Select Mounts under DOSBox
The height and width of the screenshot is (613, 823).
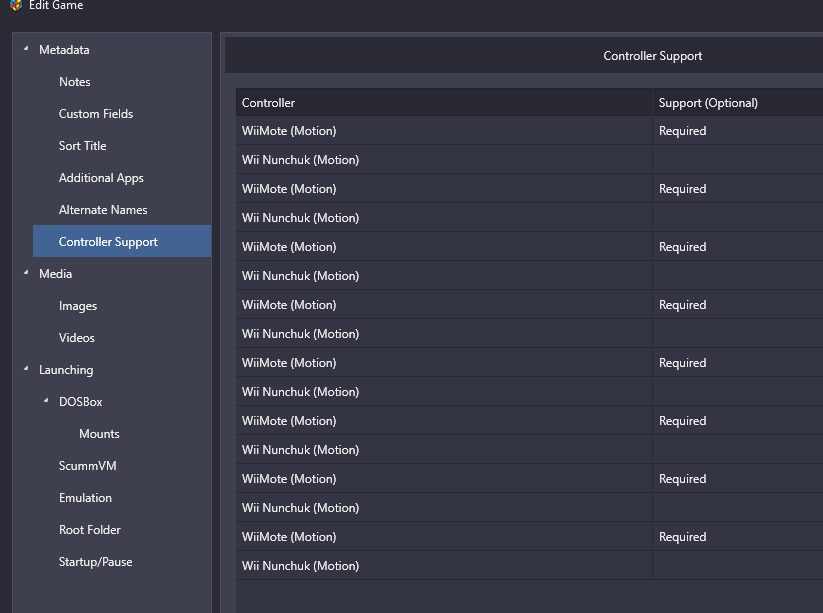click(99, 434)
